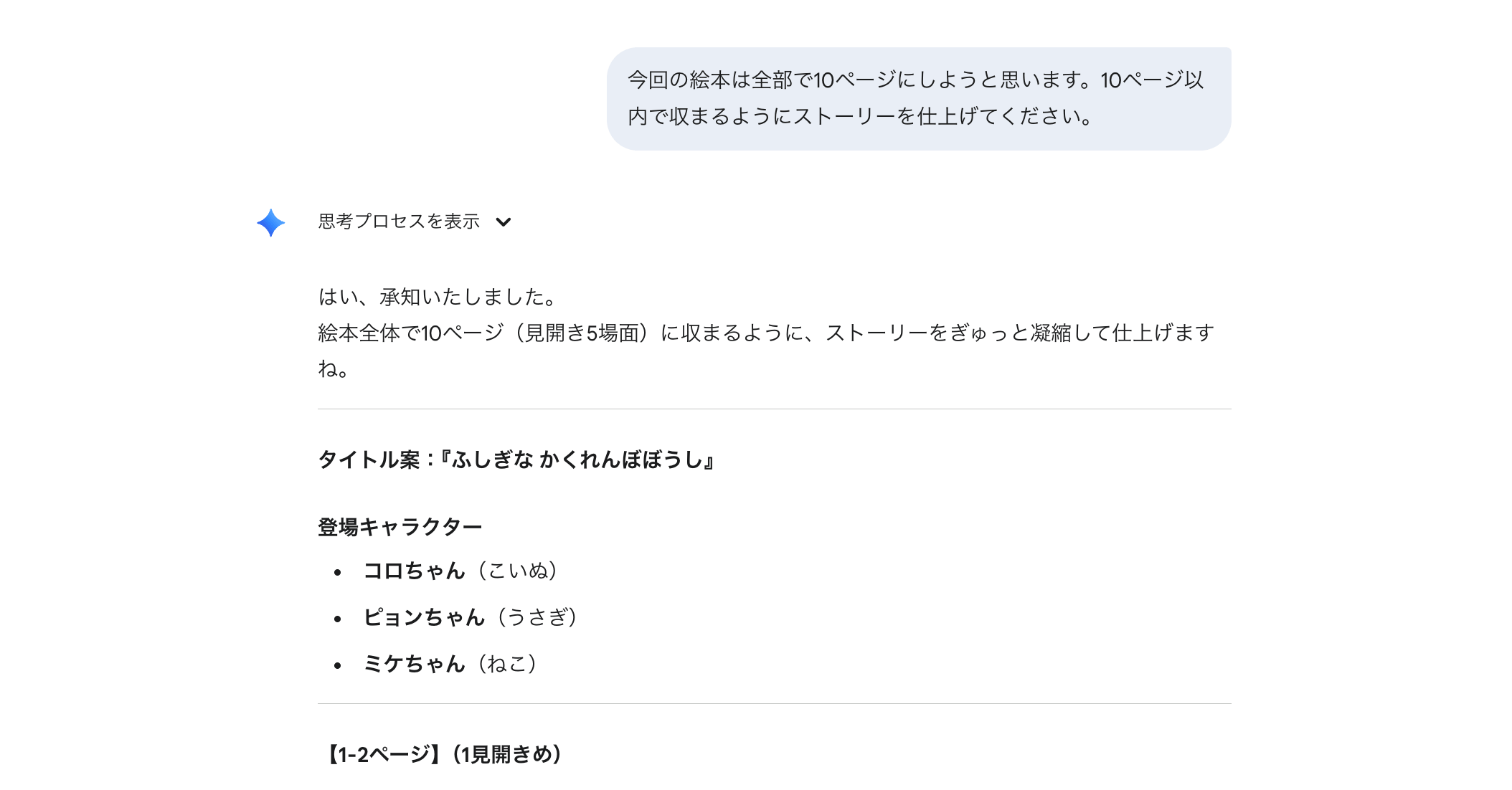Image resolution: width=1512 pixels, height=790 pixels.
Task: Click the title heading タイトル案：『ふしぎな かくれんぼぼうし』
Action: click(x=516, y=460)
